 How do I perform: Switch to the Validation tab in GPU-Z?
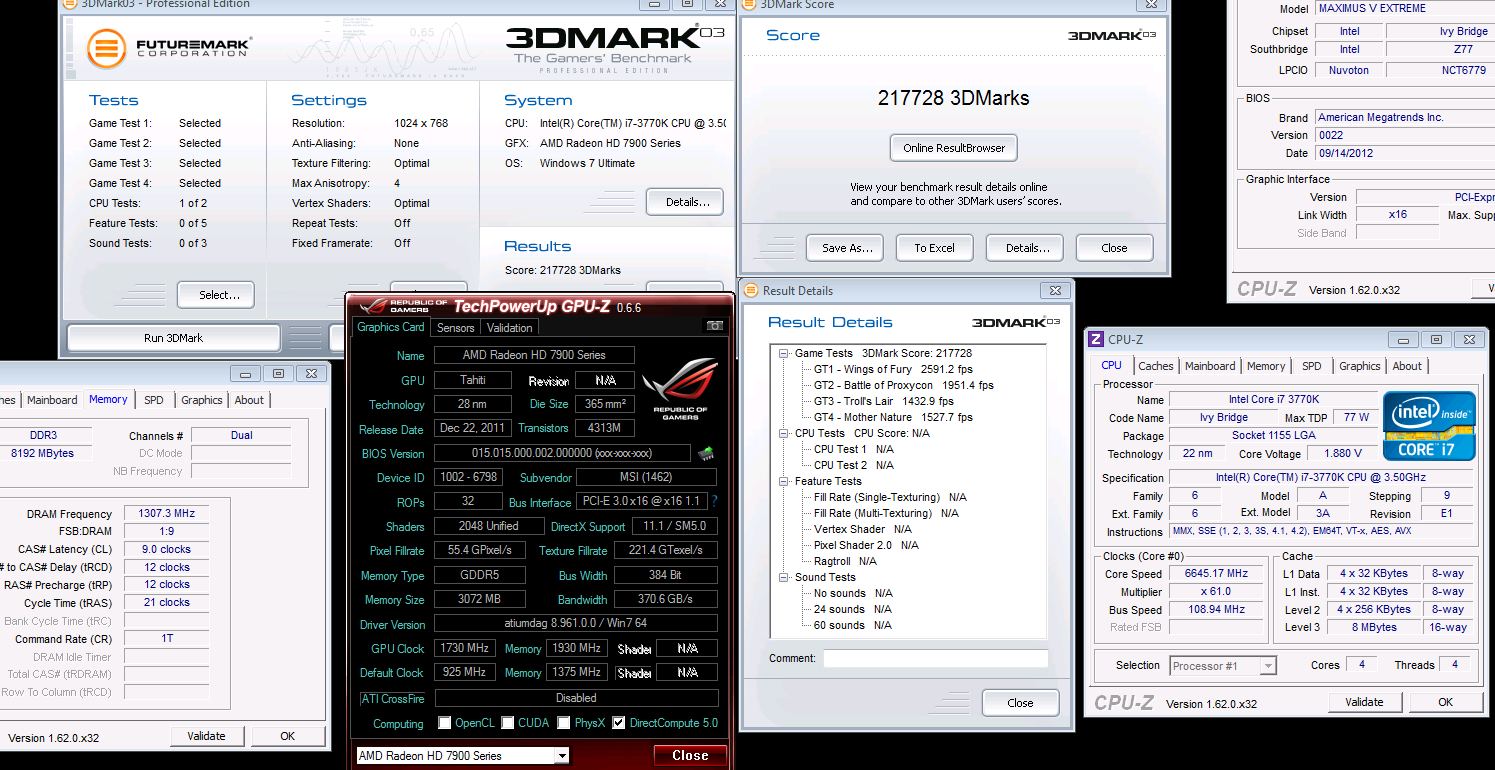pos(510,328)
